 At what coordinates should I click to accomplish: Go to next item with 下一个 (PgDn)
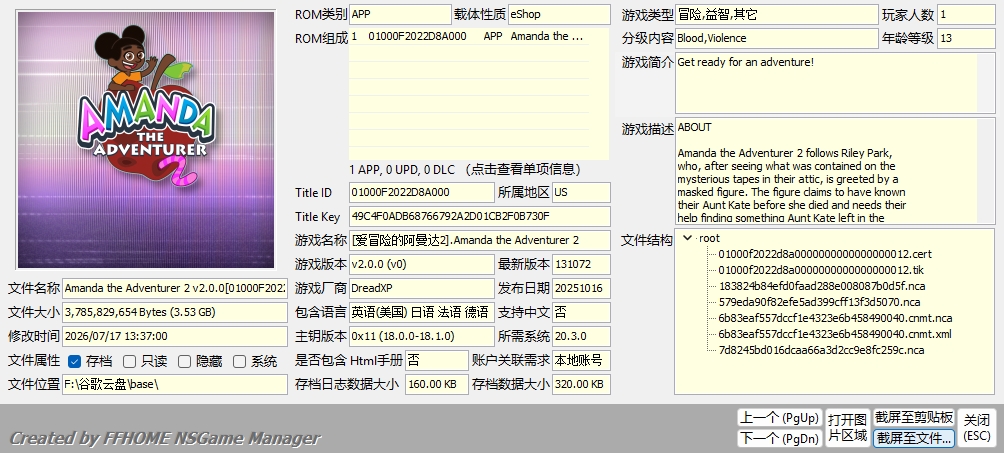(779, 438)
